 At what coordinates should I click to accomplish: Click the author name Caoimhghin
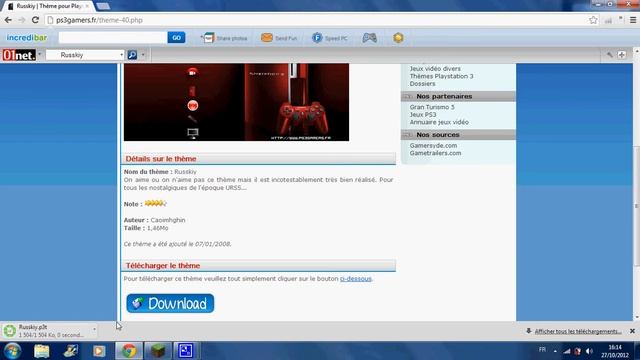coord(168,220)
